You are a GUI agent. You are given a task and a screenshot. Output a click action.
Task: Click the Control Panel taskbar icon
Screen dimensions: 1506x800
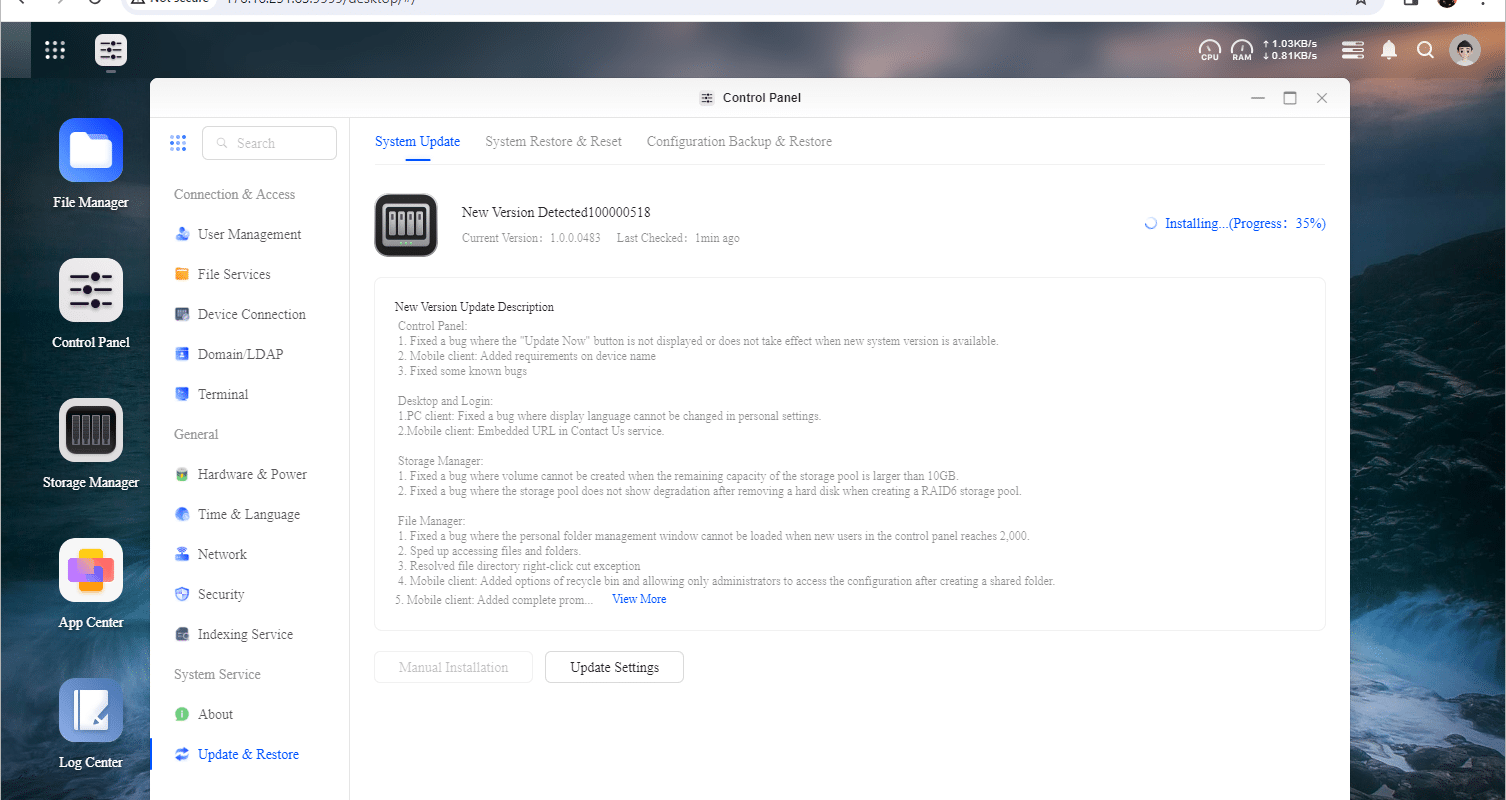pos(111,50)
